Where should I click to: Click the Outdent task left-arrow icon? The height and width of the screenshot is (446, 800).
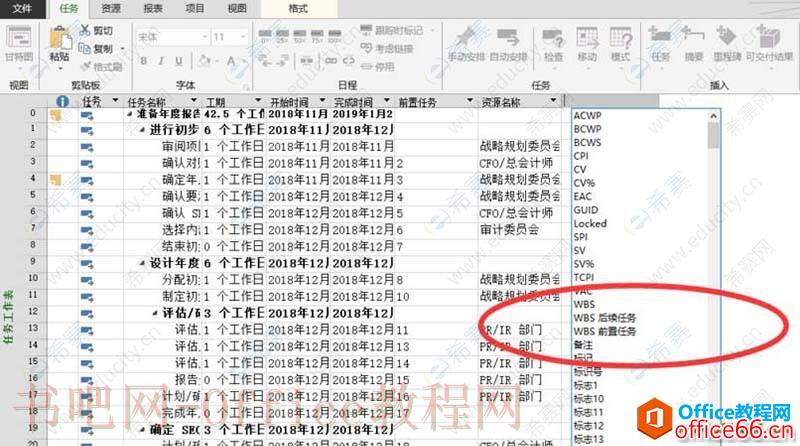265,61
